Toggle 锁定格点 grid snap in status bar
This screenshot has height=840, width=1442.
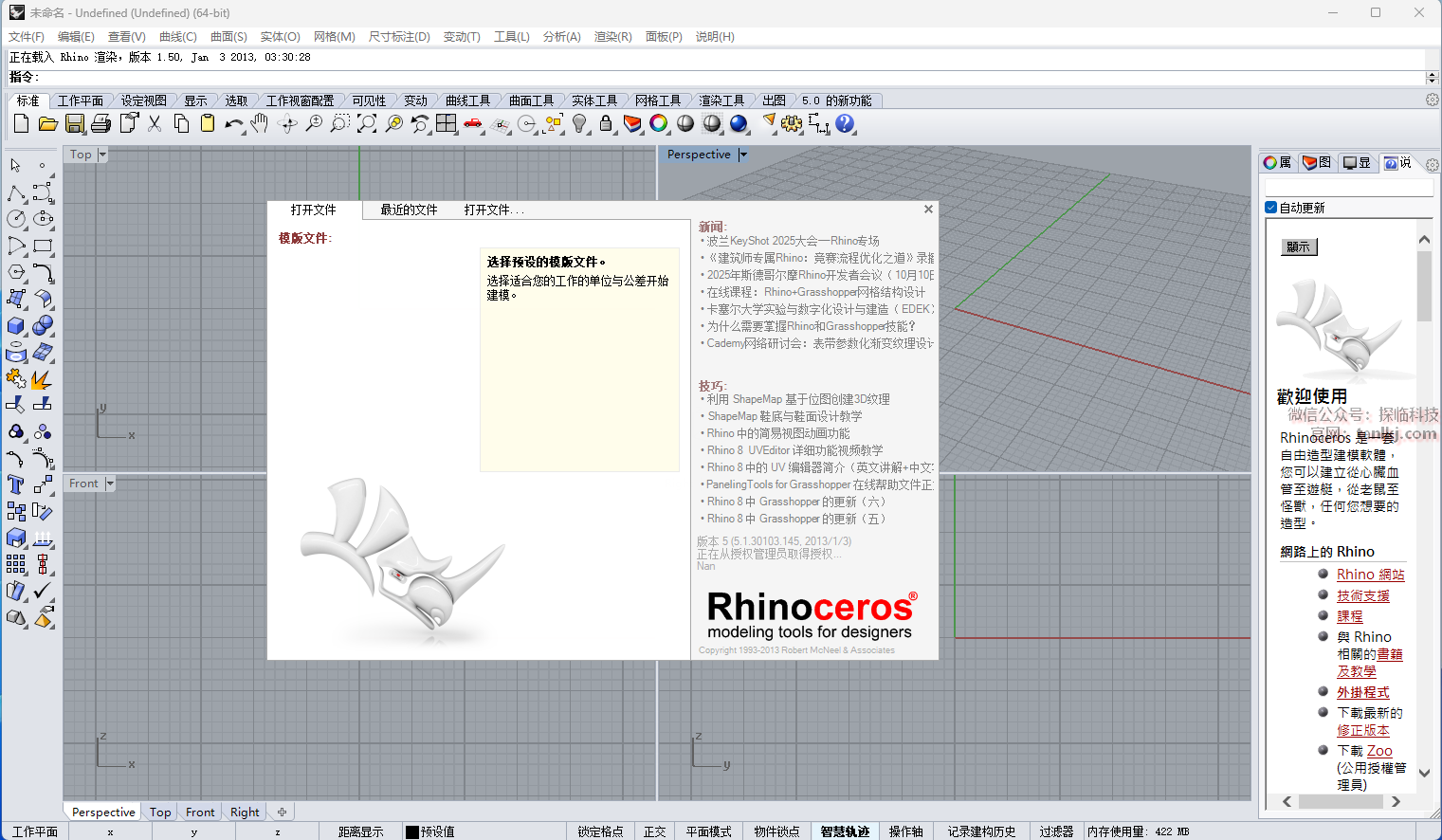point(600,831)
